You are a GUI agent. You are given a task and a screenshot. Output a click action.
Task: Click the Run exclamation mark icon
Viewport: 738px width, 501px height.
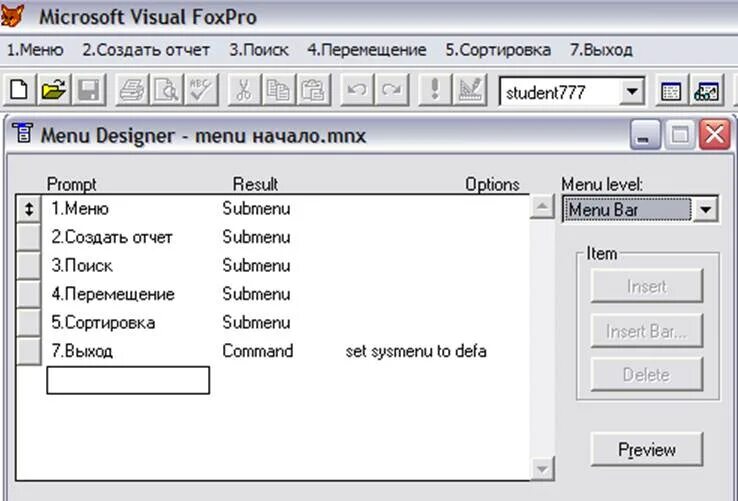pos(434,89)
